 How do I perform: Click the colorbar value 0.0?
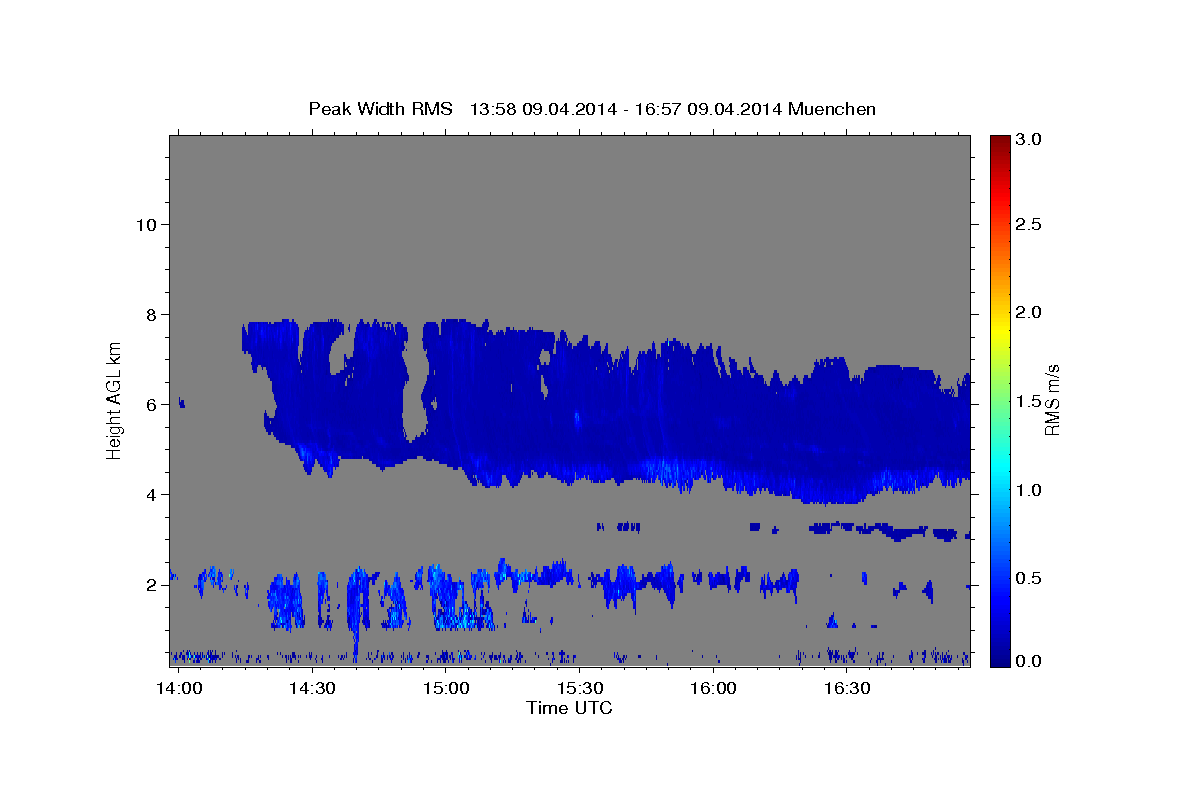1029,661
